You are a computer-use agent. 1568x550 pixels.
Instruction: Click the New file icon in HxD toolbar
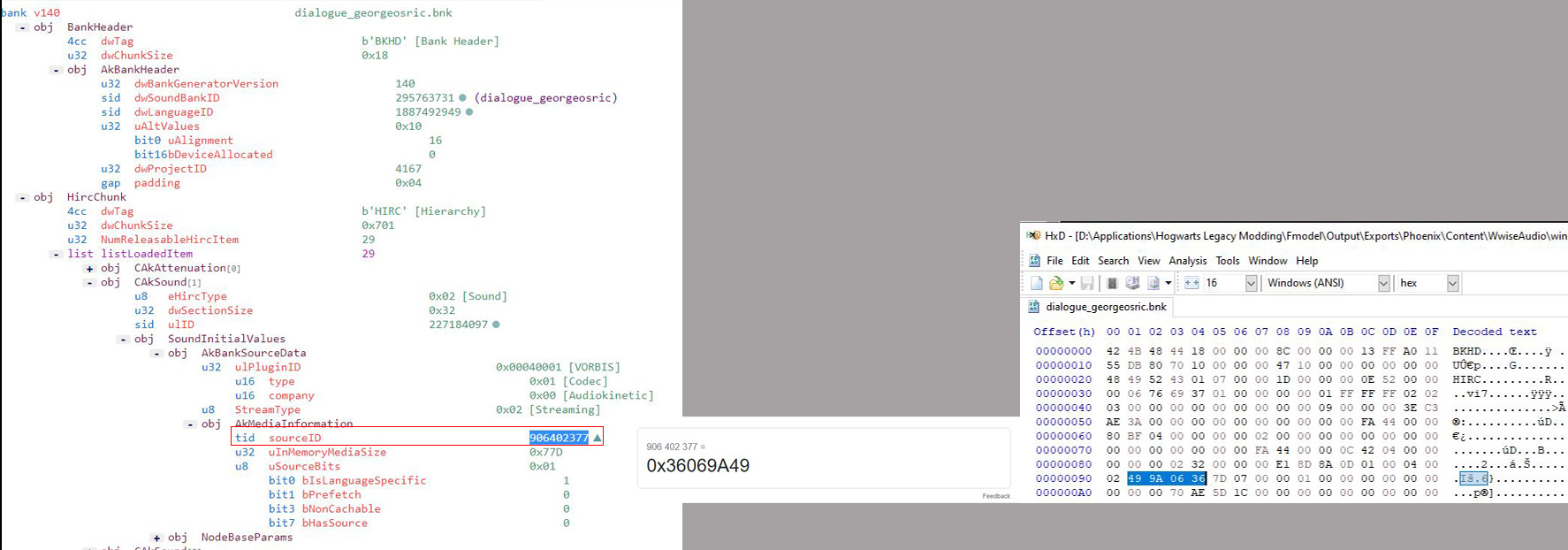[1036, 283]
